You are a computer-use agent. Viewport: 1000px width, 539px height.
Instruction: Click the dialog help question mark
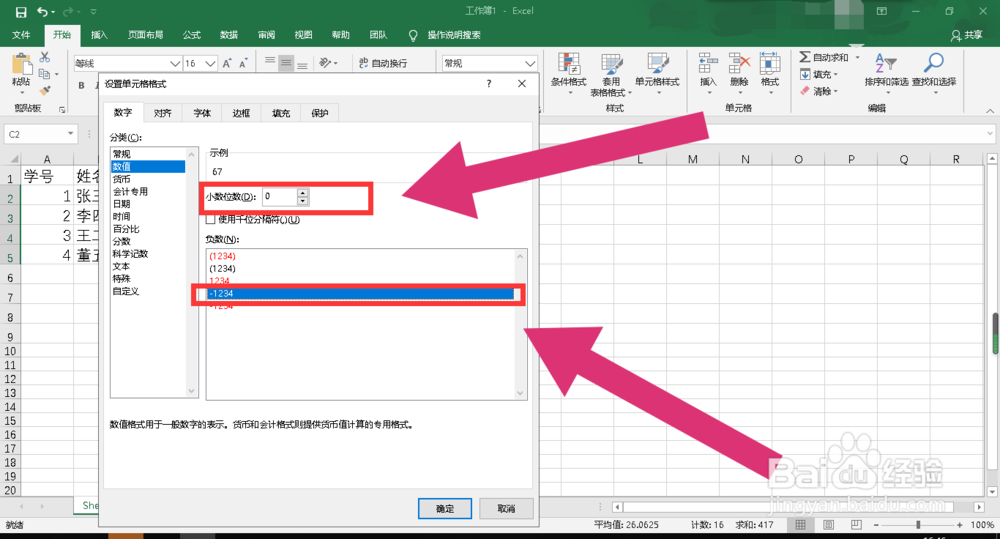click(489, 84)
